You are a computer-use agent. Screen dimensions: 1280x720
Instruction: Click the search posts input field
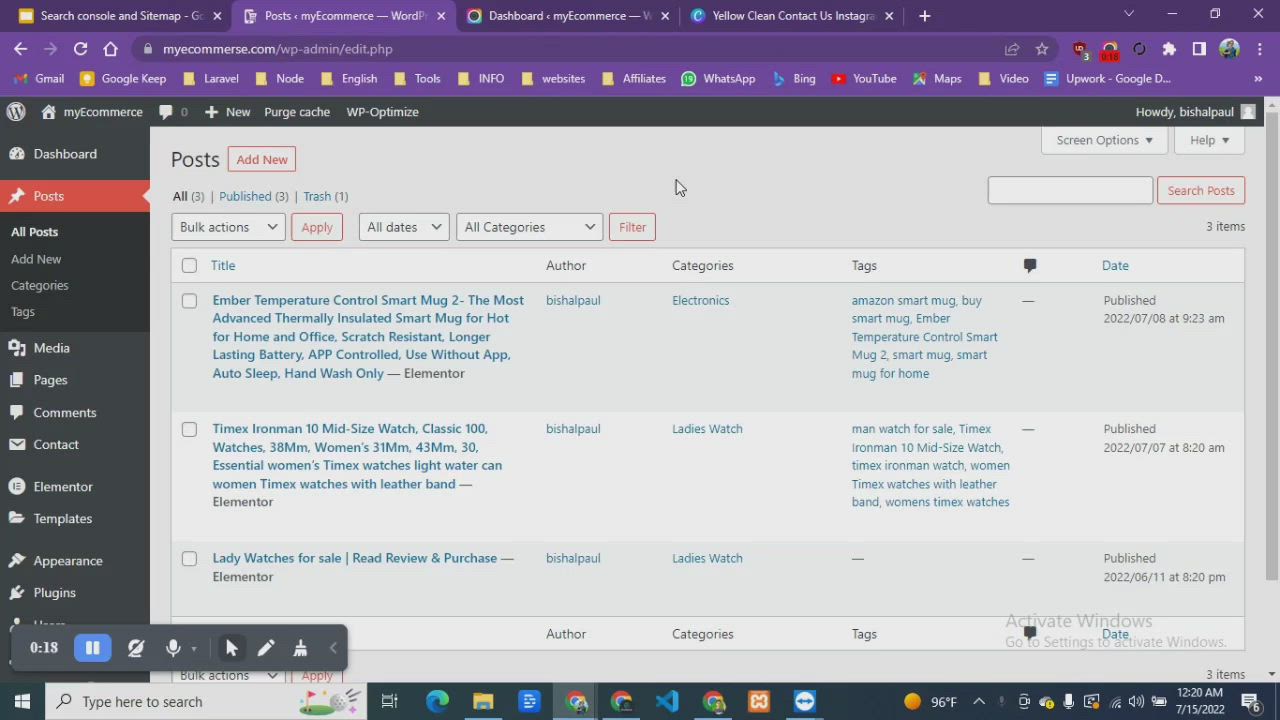[x=1069, y=191]
